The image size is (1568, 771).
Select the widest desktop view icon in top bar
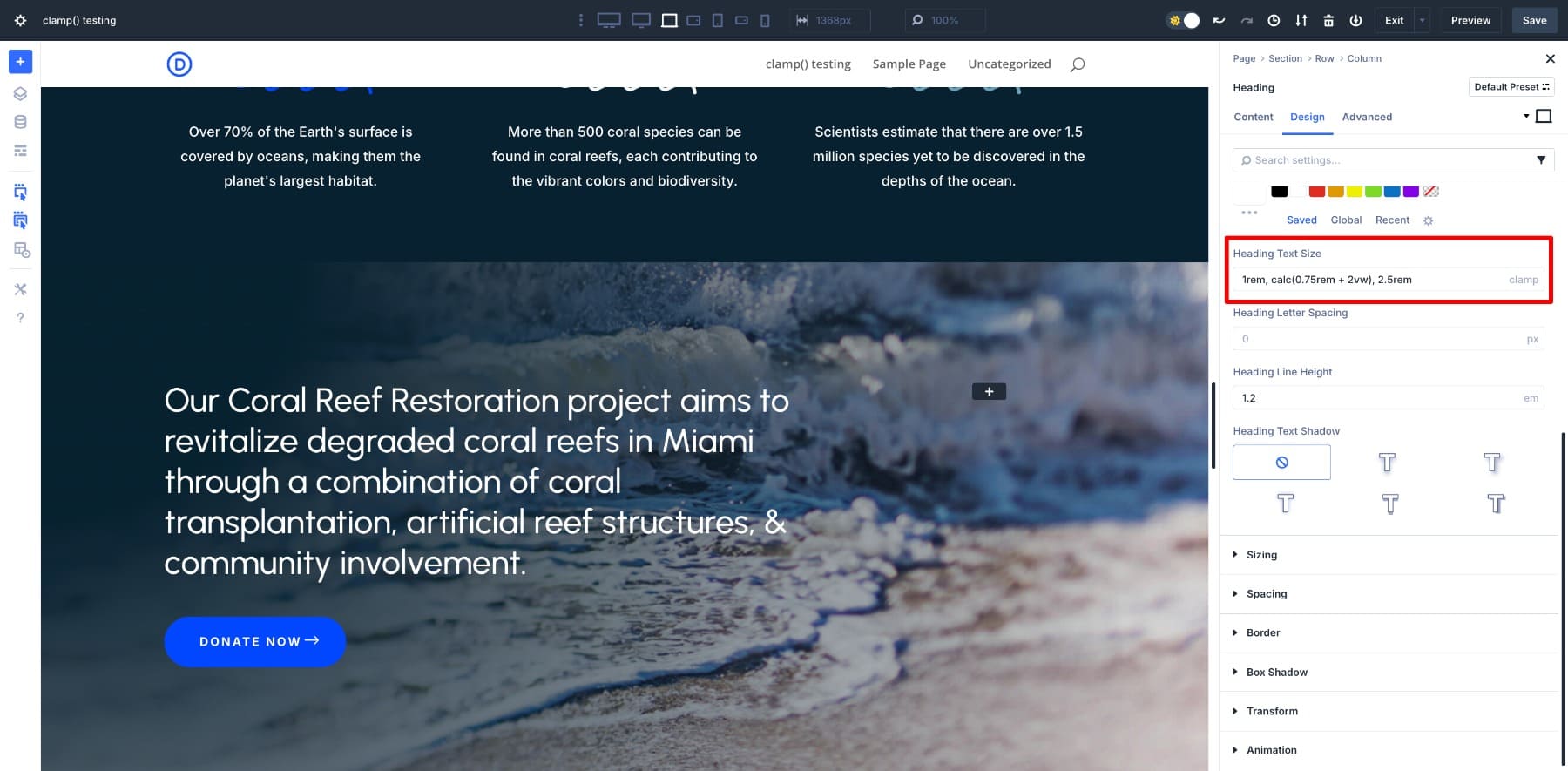608,20
